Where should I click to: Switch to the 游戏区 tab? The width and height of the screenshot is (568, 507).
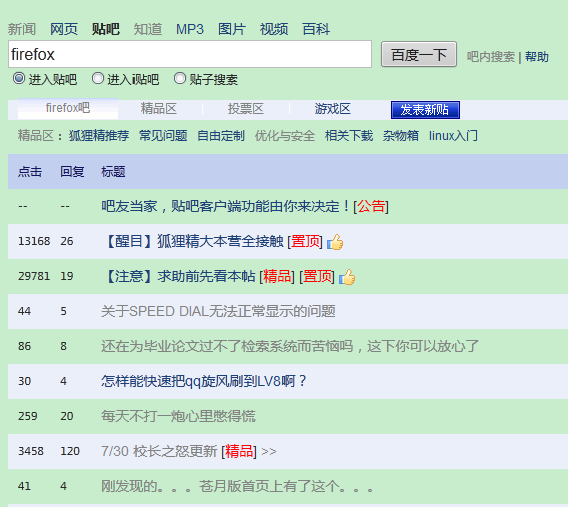pyautogui.click(x=333, y=109)
